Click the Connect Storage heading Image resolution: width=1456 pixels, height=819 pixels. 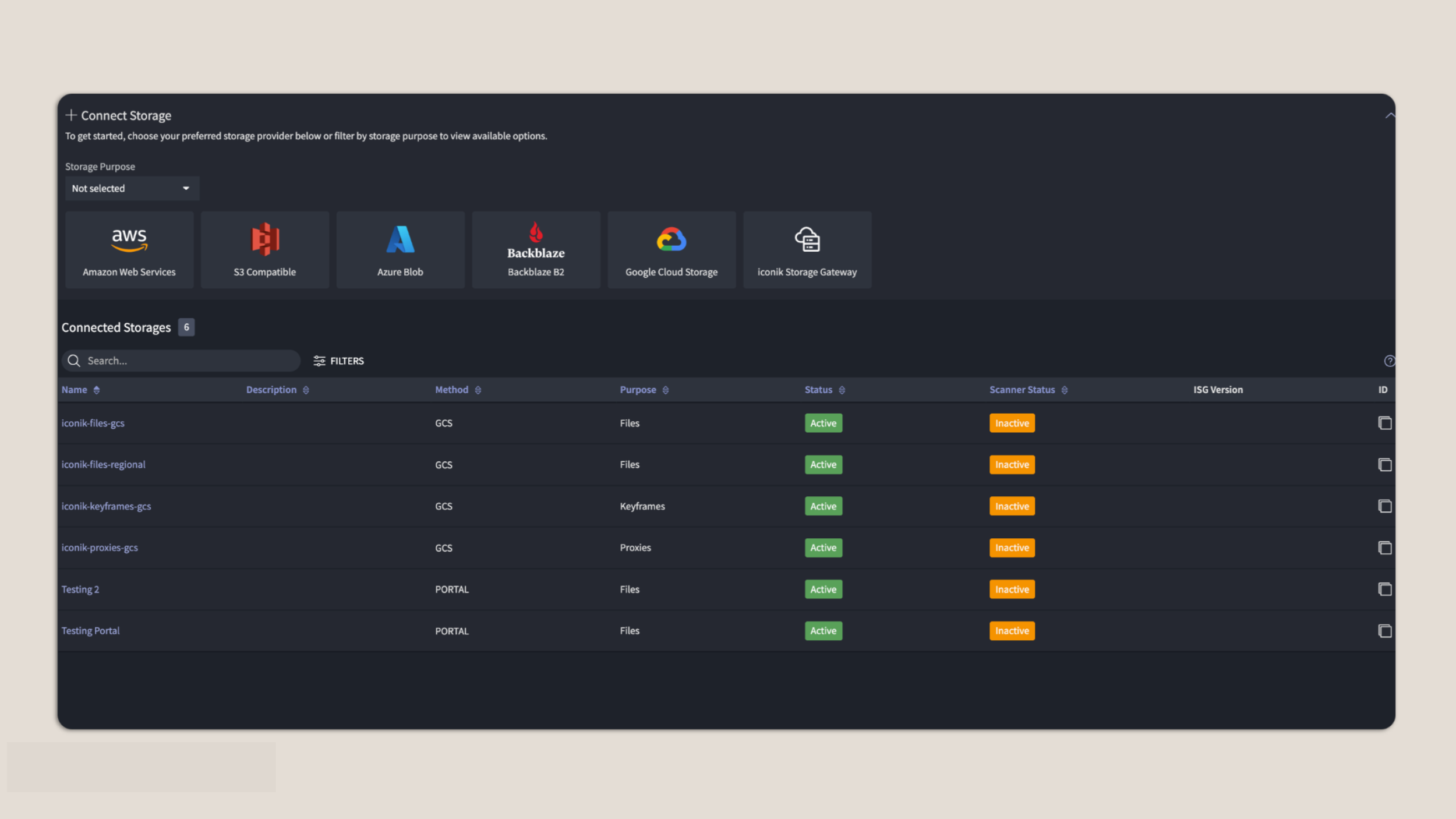click(x=126, y=115)
